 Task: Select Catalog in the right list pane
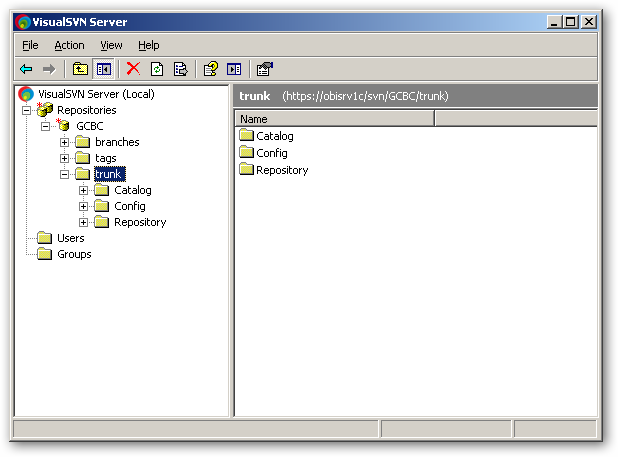(x=275, y=136)
